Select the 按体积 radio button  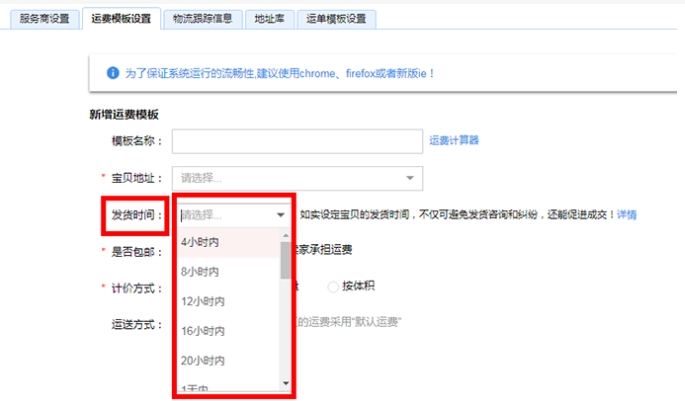coord(333,287)
